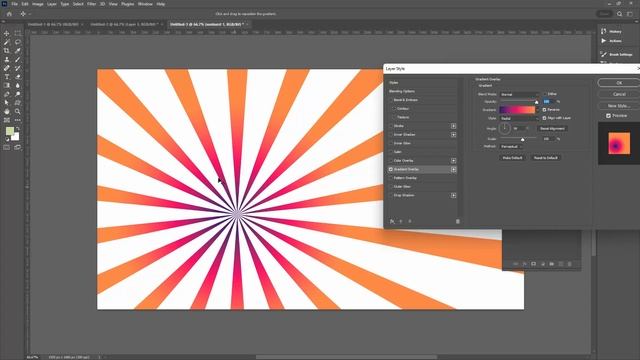Viewport: 640px width, 360px height.
Task: Open the Method dropdown
Action: pyautogui.click(x=511, y=146)
